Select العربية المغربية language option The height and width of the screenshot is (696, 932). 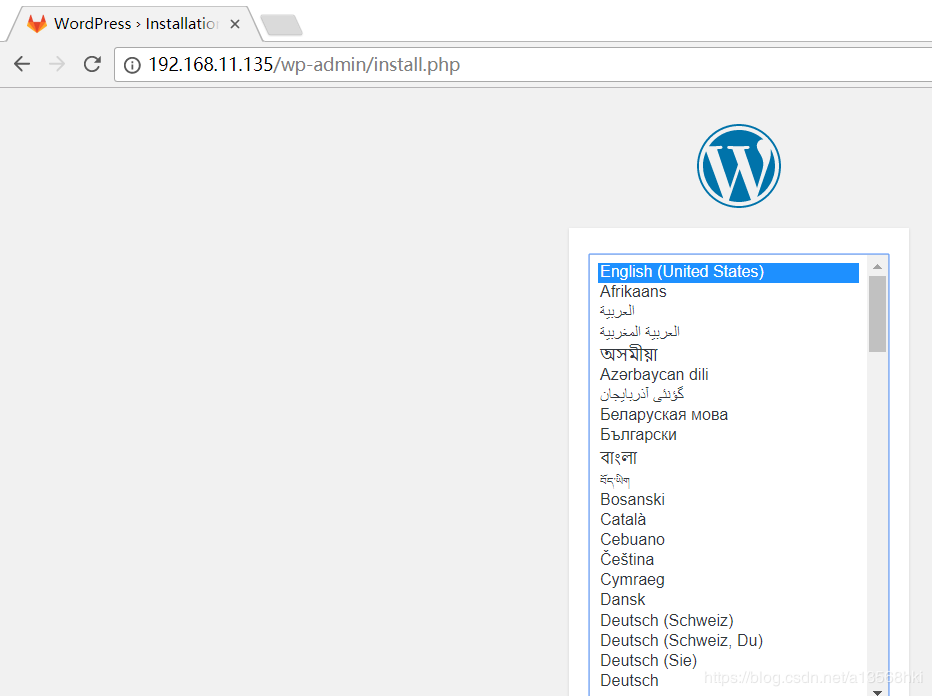[x=728, y=332]
